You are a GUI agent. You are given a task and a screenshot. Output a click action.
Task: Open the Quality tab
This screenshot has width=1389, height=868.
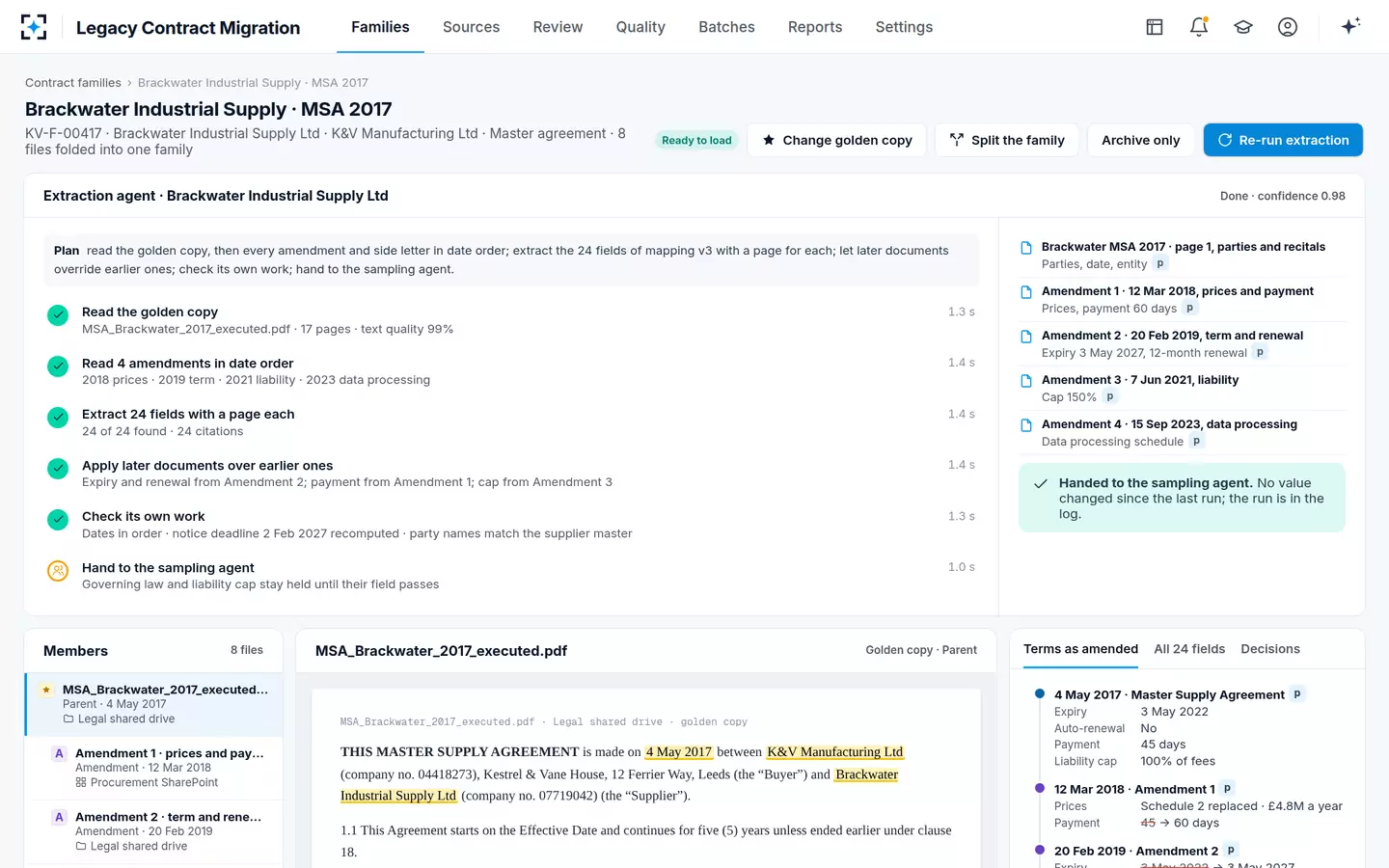[640, 27]
